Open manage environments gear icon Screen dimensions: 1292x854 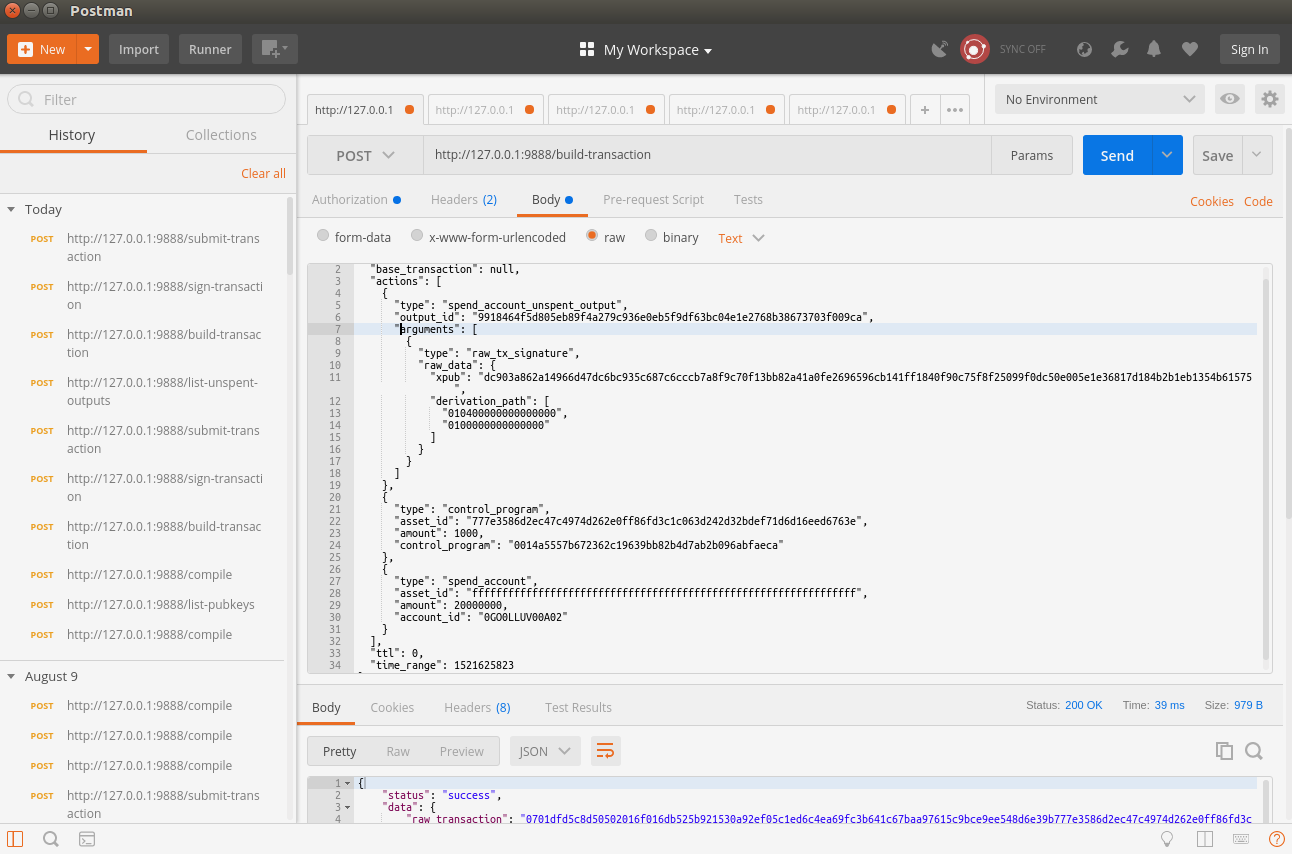[1269, 99]
